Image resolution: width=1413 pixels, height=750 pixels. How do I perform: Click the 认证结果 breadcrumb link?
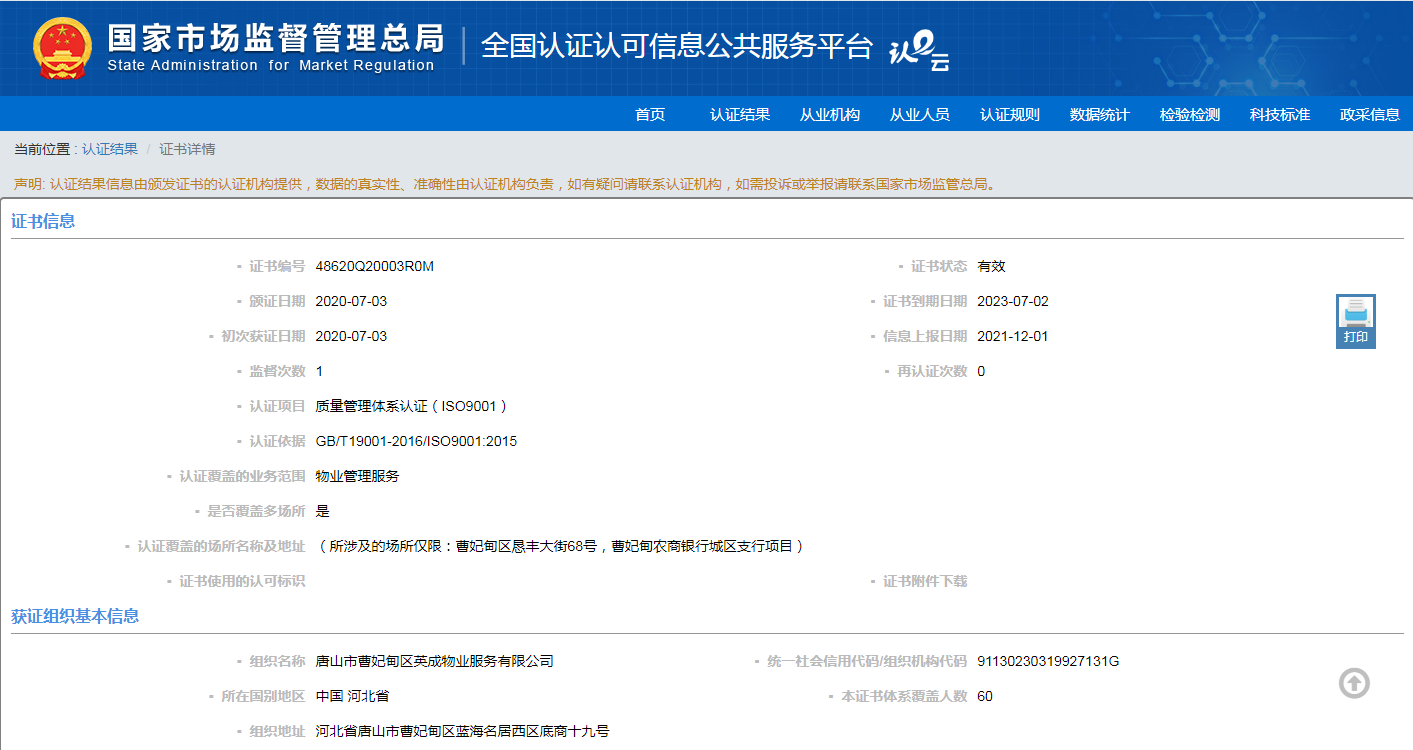[x=110, y=149]
